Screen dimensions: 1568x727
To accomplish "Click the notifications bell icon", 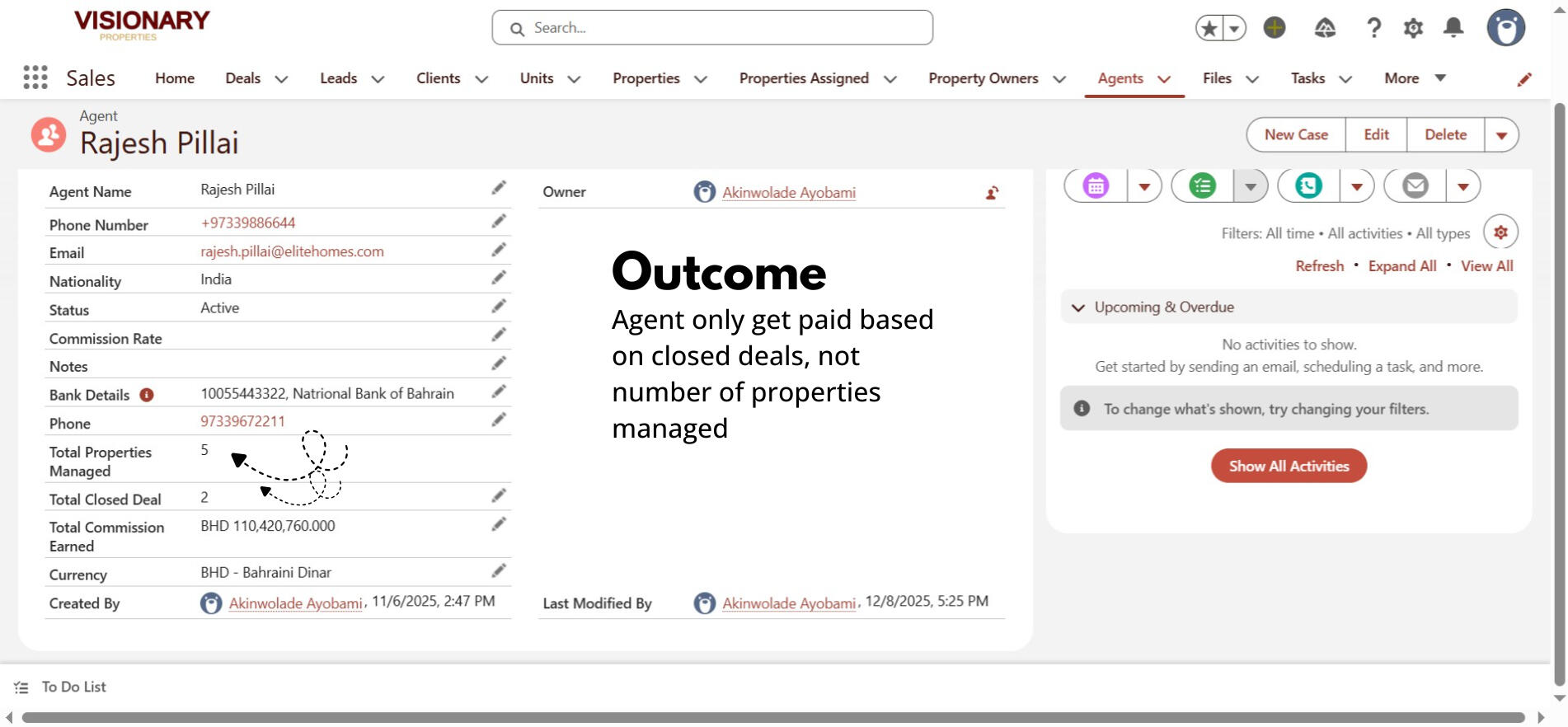I will click(1453, 28).
